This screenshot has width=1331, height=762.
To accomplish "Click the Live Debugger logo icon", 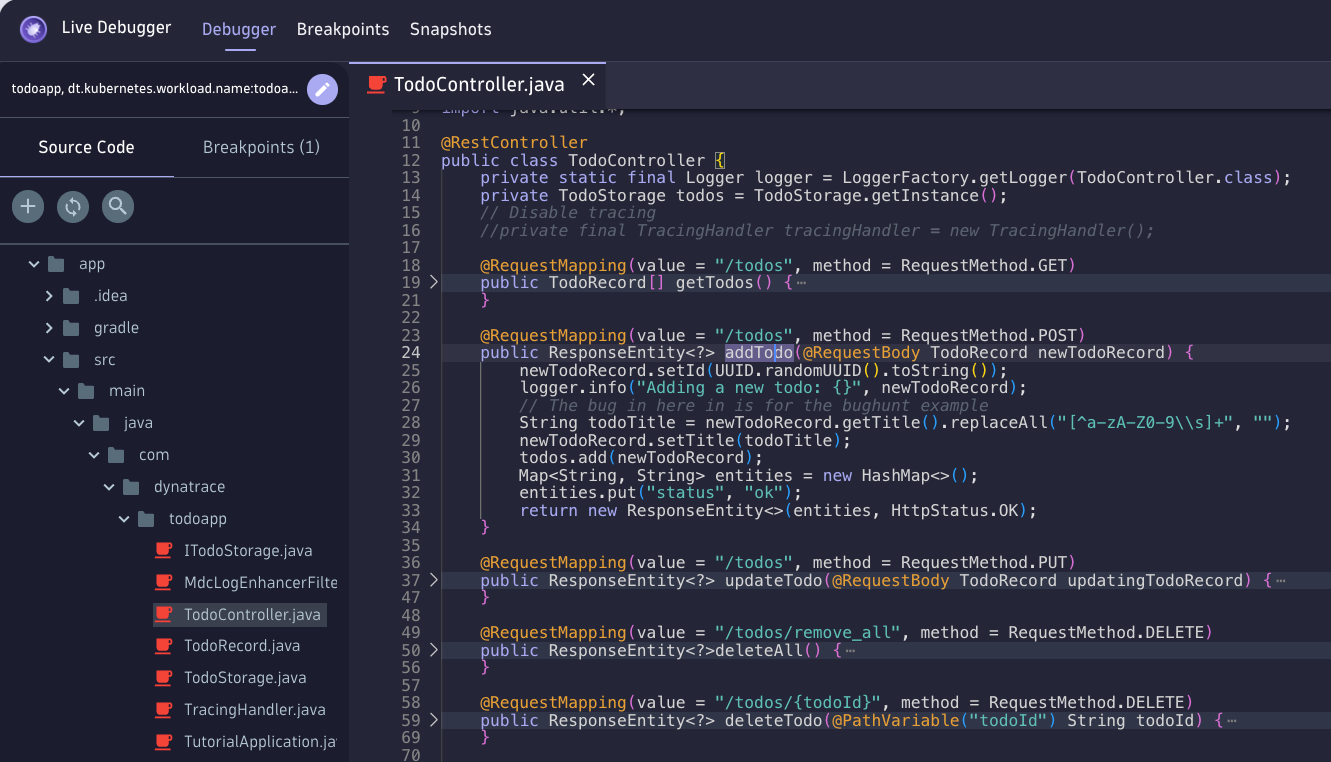I will pos(33,29).
